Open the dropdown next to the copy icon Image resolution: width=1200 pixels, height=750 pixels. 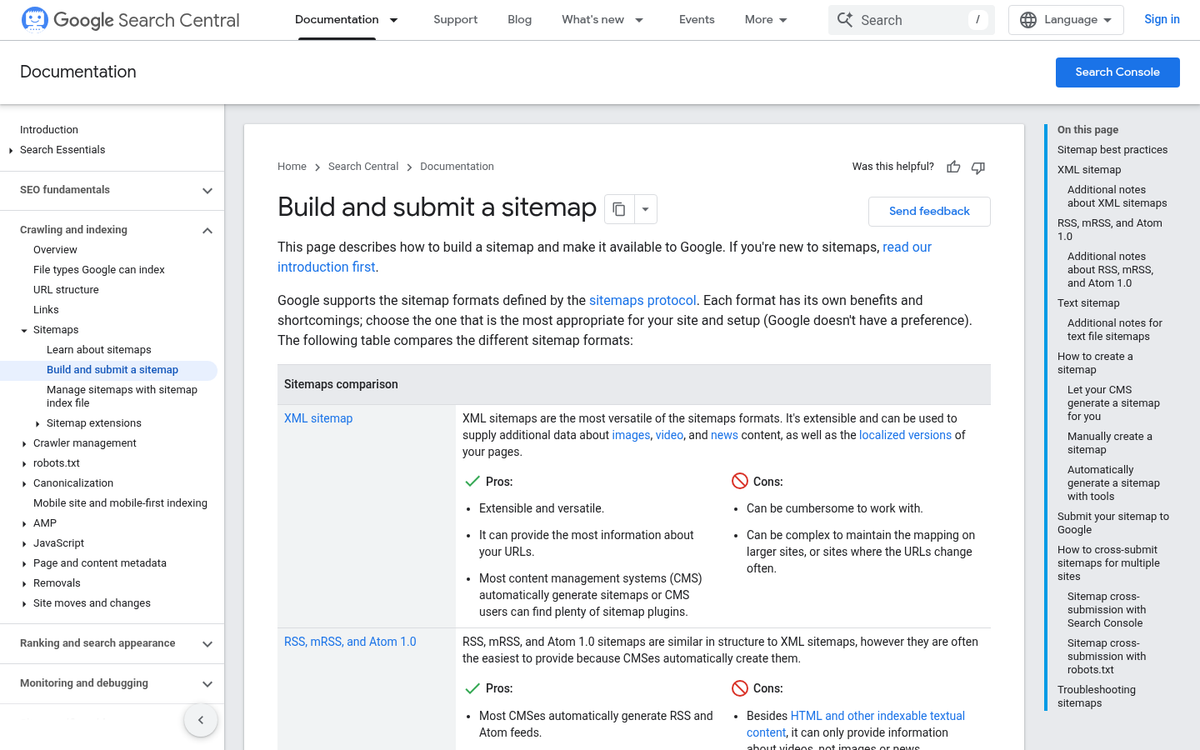[x=645, y=208]
